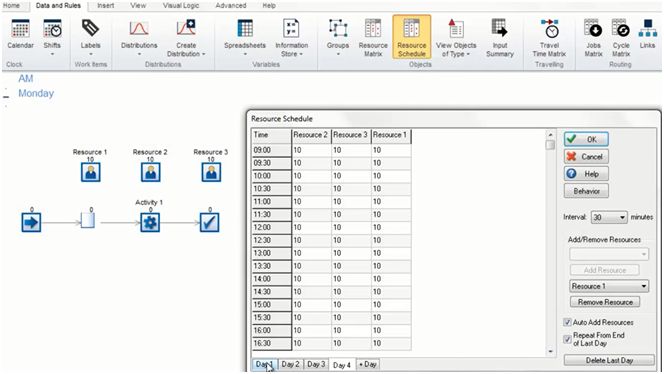Screen dimensions: 664x374
Task: Confirm with the OK button
Action: click(x=586, y=139)
